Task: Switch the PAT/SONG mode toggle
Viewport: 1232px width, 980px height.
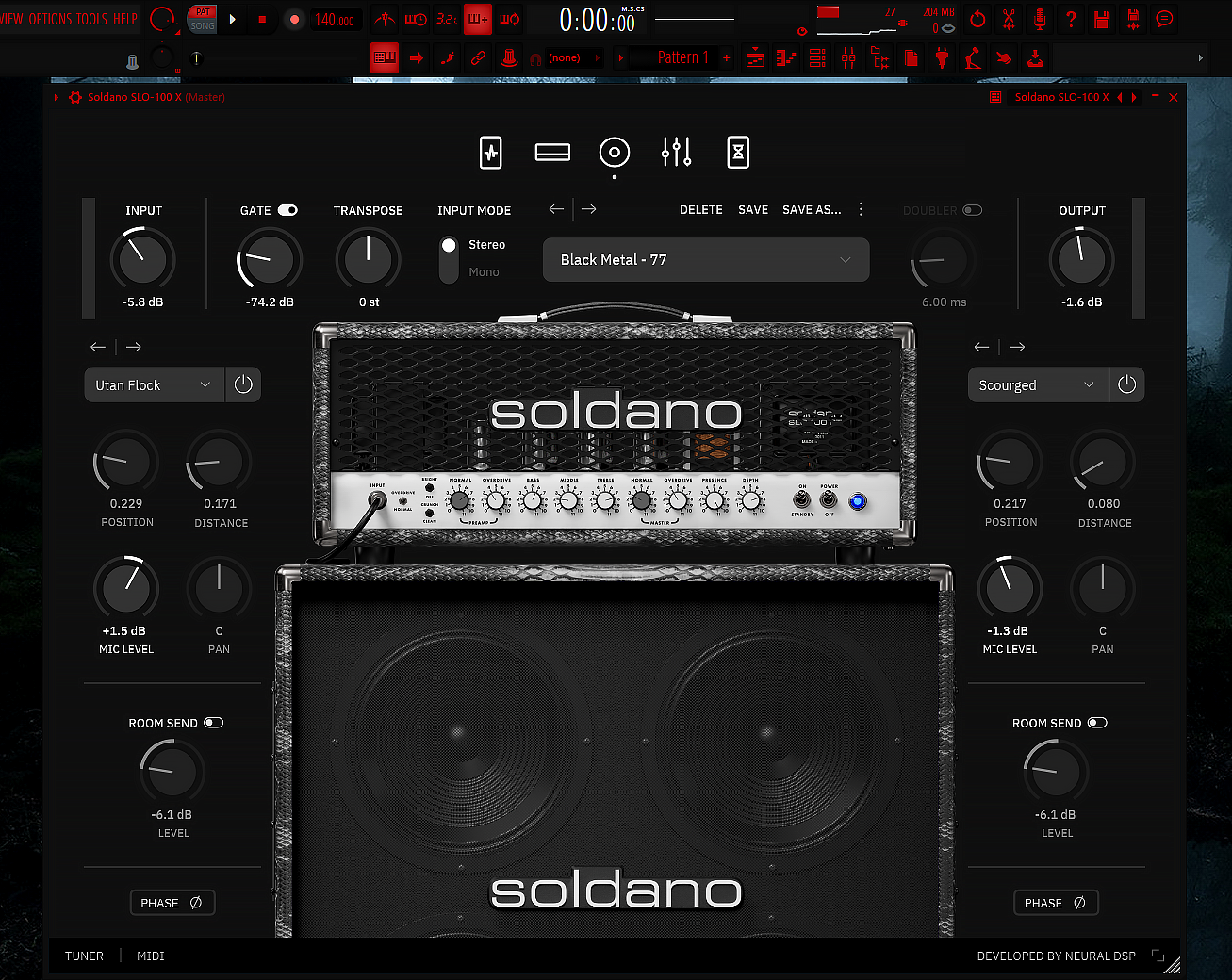Action: pos(202,19)
